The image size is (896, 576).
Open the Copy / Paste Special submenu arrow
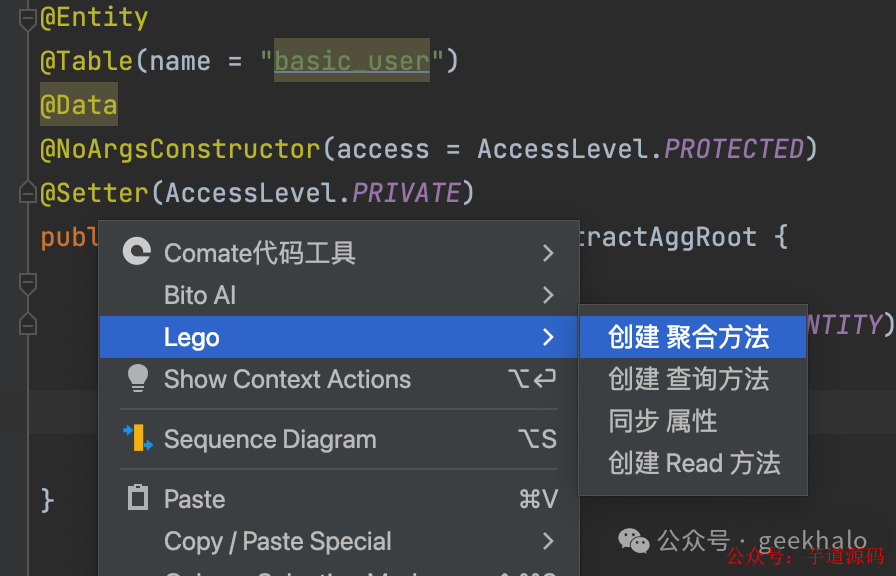[548, 541]
